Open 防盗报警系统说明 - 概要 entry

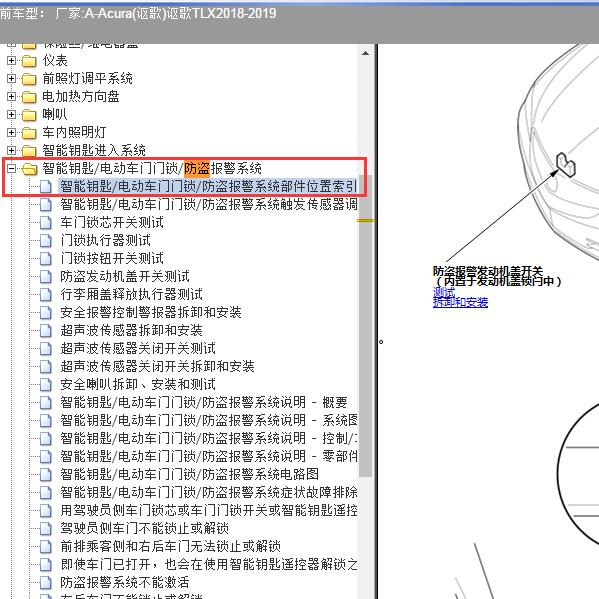pos(204,402)
